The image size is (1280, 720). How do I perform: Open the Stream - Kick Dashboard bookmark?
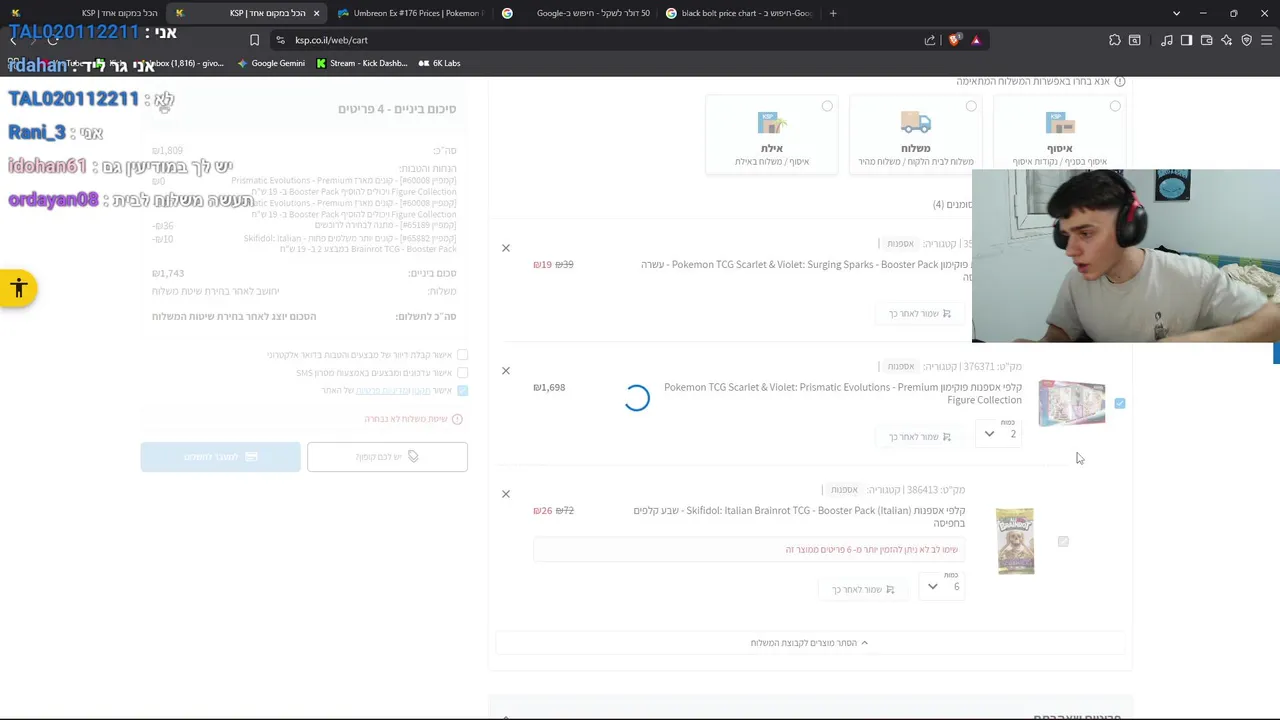361,63
